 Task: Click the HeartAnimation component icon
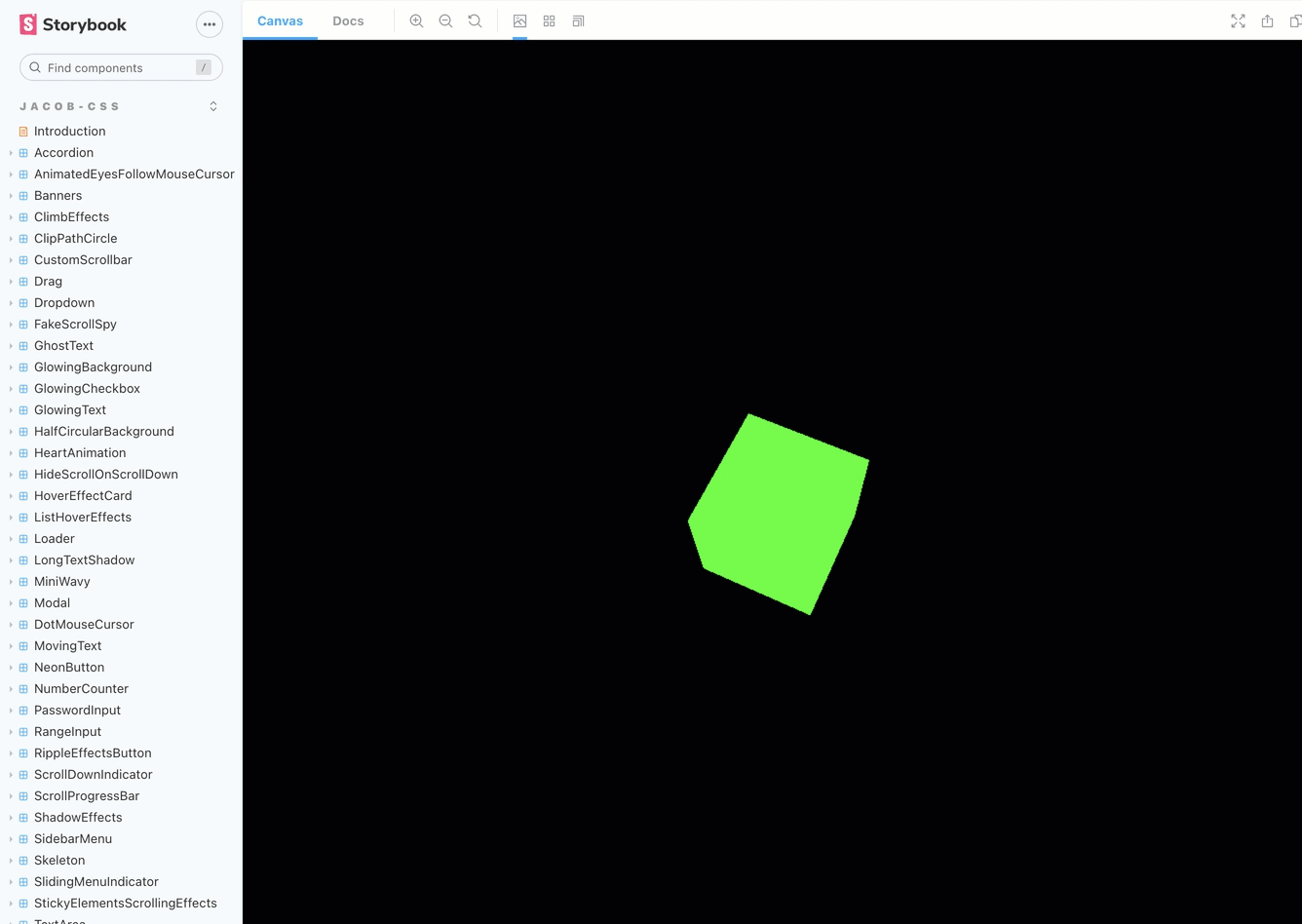(23, 452)
